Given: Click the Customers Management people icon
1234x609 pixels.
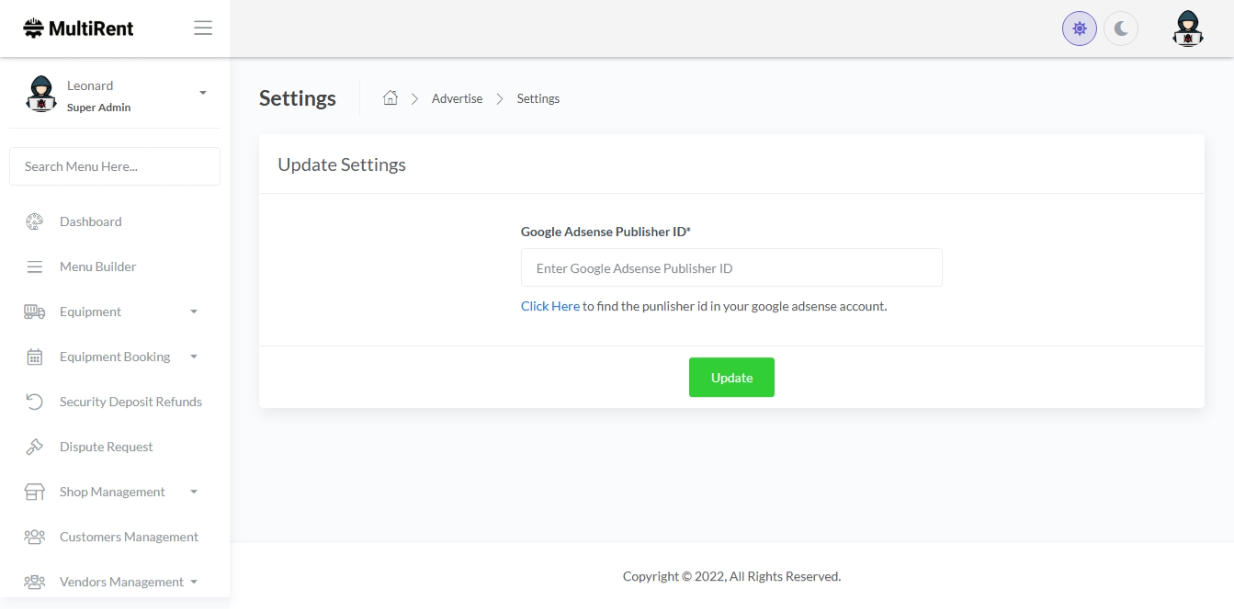Looking at the screenshot, I should [34, 537].
